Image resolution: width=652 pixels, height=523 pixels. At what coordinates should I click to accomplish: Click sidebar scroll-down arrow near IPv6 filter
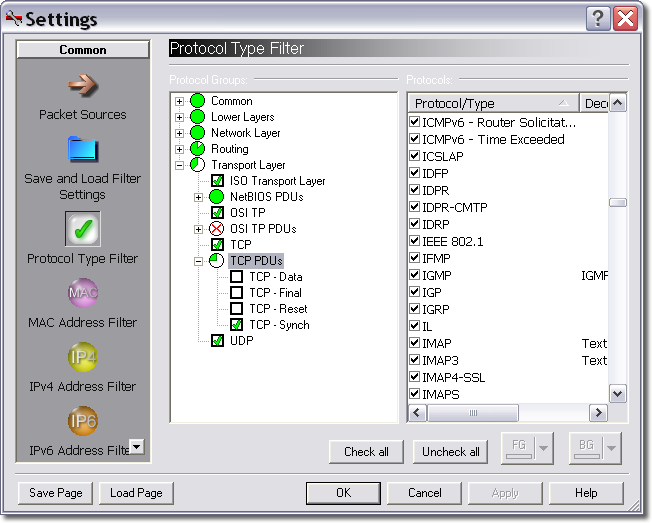coord(136,447)
